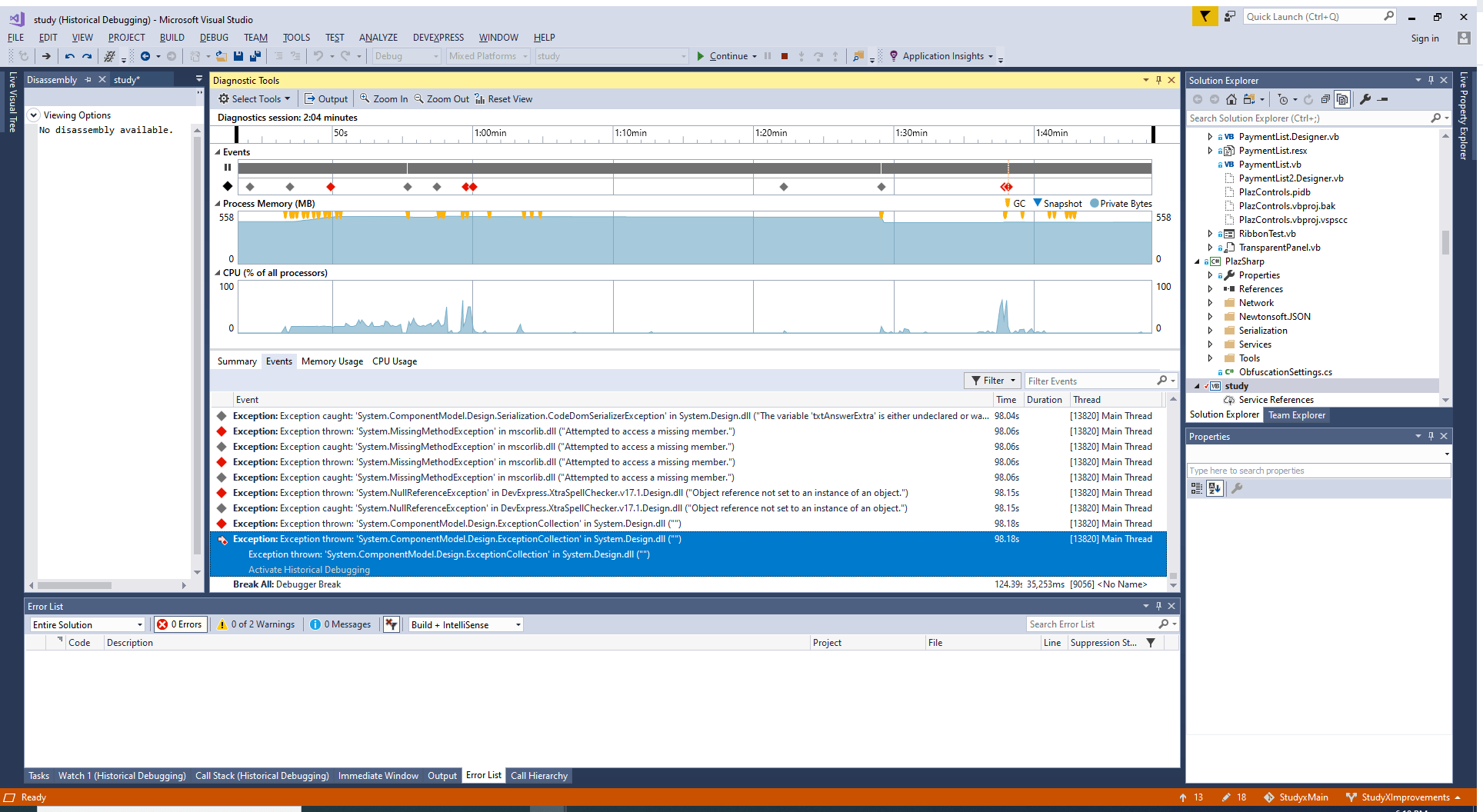This screenshot has width=1483, height=812.
Task: Click the Stop Debugging red square icon
Action: coord(785,55)
